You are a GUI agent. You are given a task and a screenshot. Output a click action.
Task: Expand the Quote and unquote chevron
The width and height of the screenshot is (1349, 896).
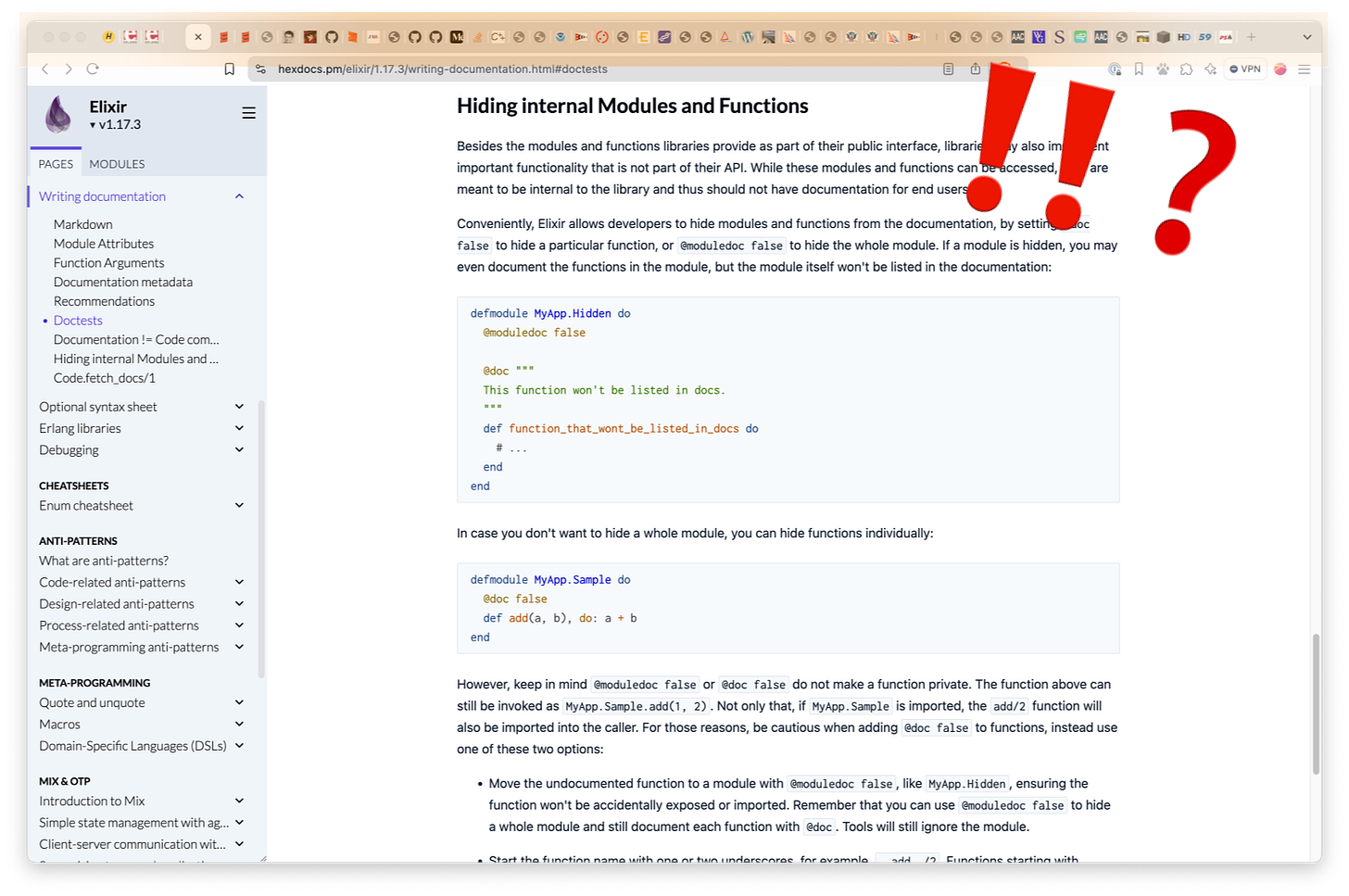pyautogui.click(x=239, y=702)
